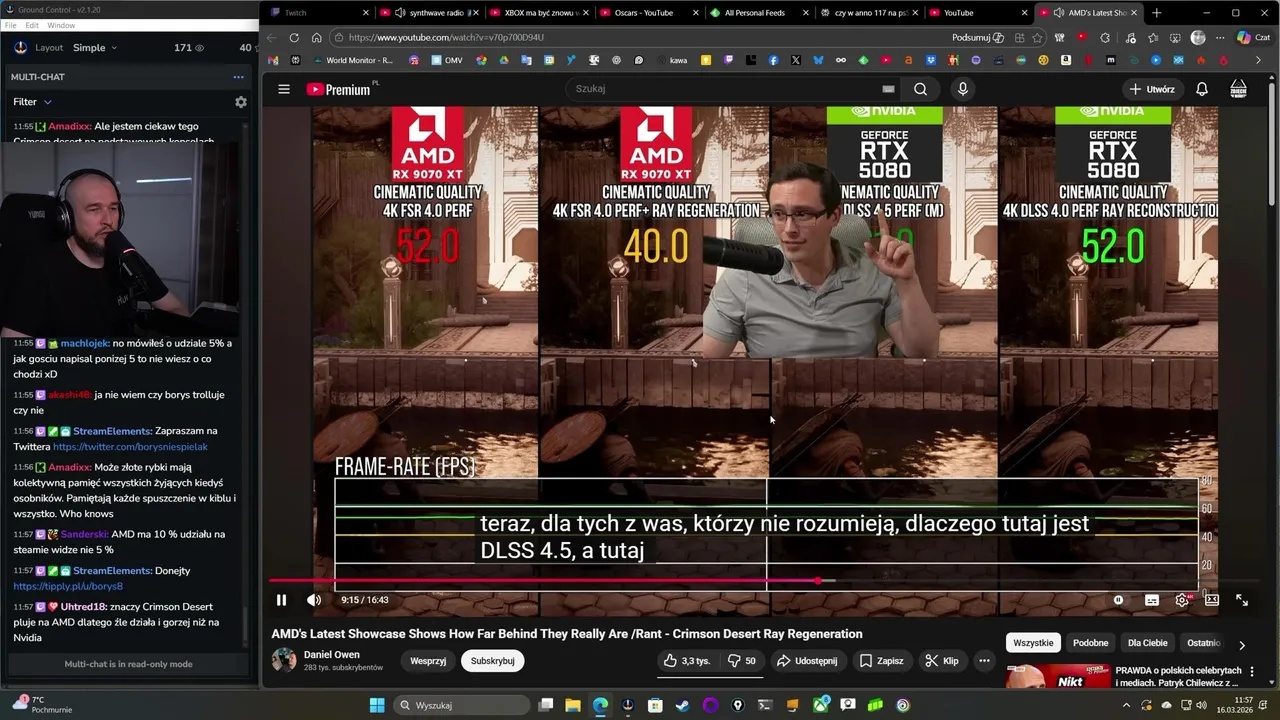Image resolution: width=1280 pixels, height=720 pixels.
Task: Open Steam from the taskbar
Action: pyautogui.click(x=682, y=705)
